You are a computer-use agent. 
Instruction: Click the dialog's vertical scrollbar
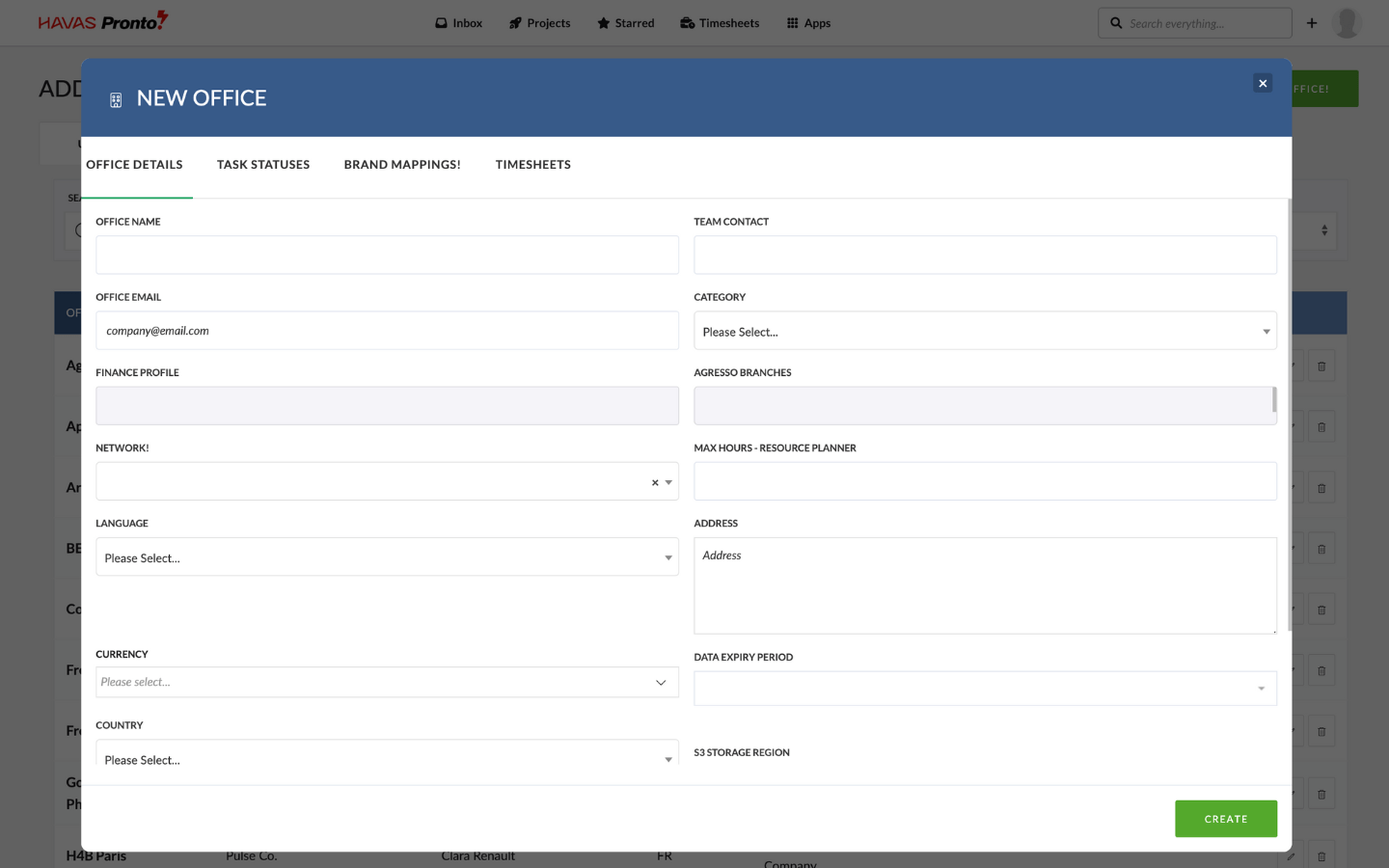[1290, 415]
